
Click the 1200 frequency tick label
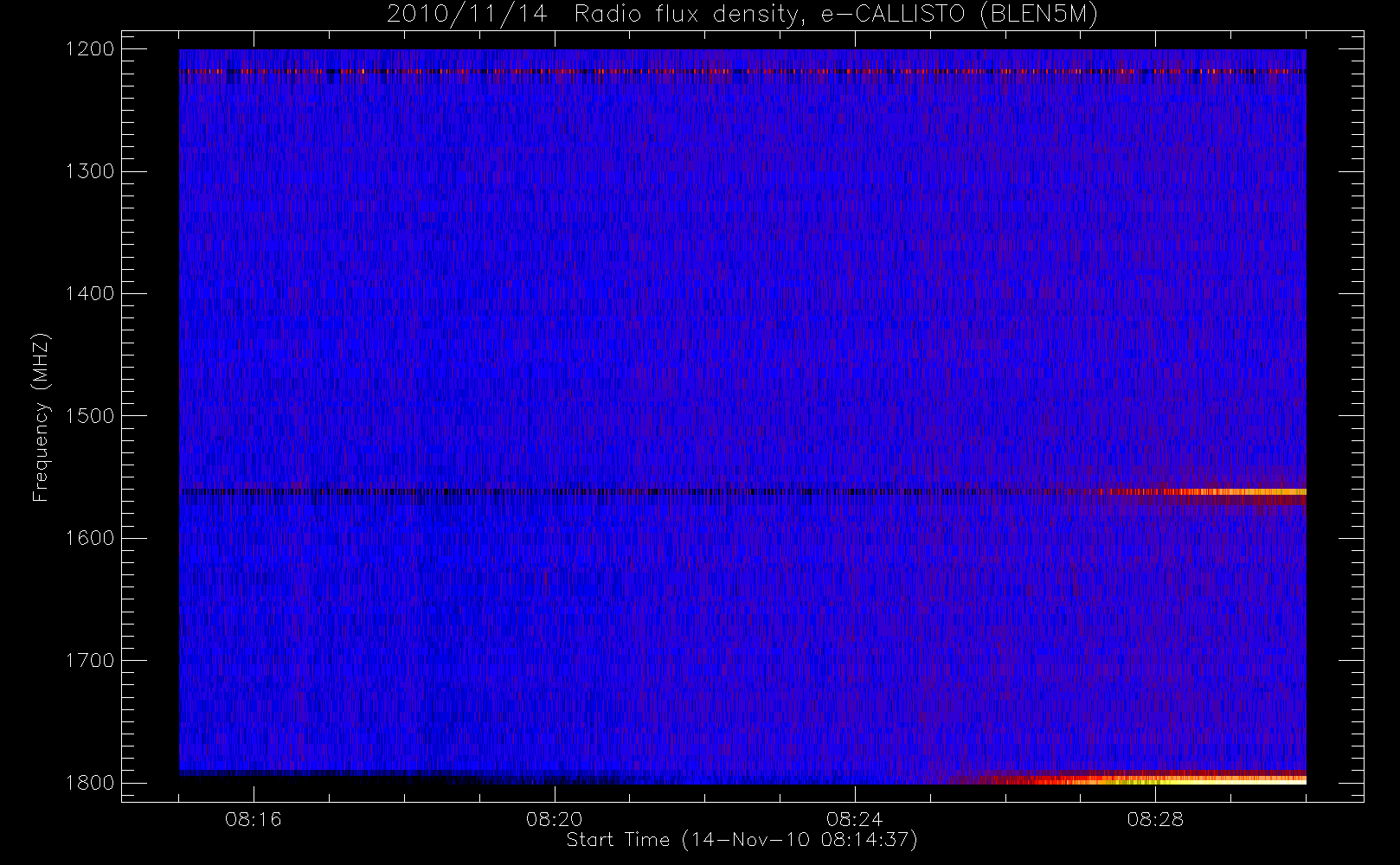(90, 49)
